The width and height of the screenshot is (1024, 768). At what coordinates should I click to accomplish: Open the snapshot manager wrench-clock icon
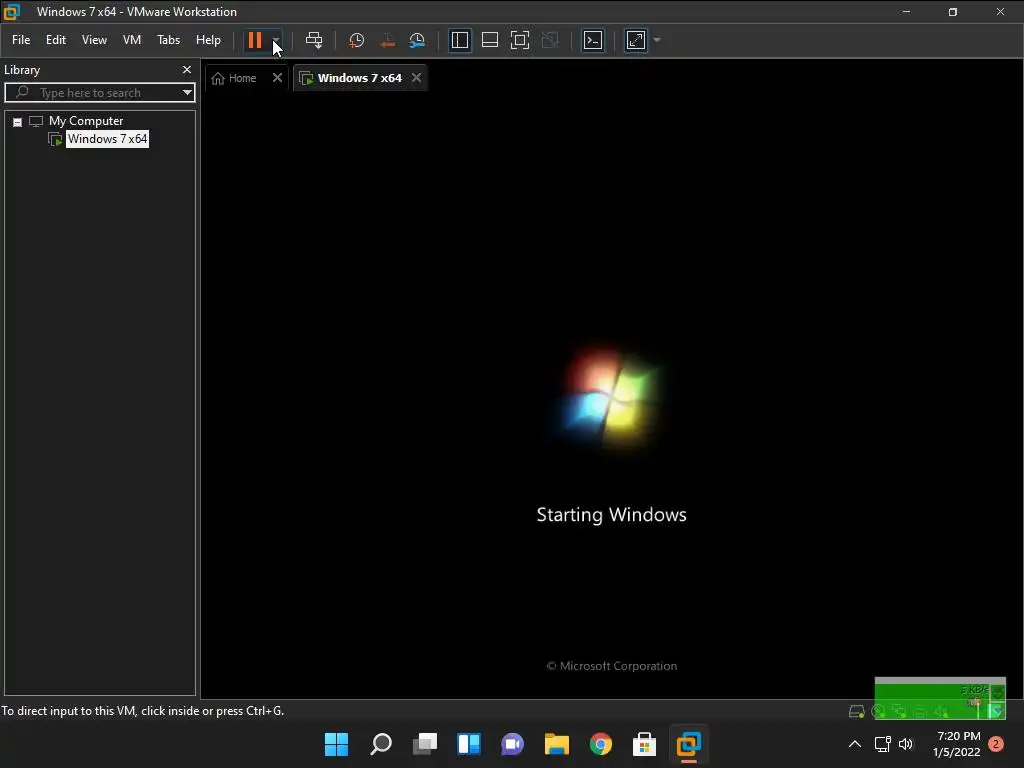(x=417, y=40)
